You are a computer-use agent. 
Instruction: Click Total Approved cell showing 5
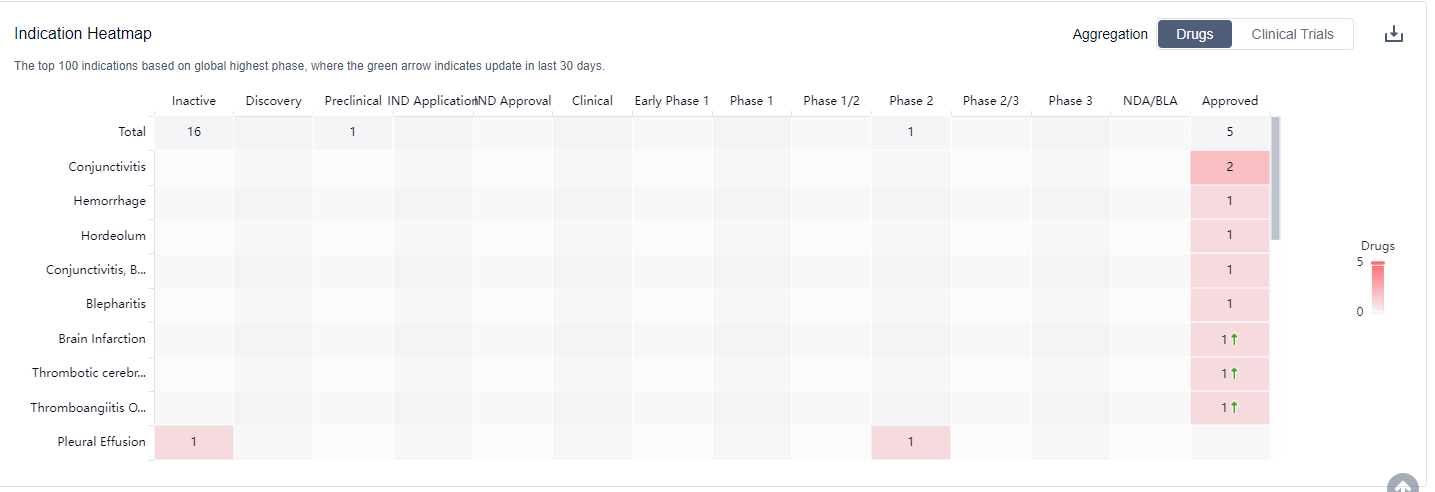pyautogui.click(x=1229, y=132)
